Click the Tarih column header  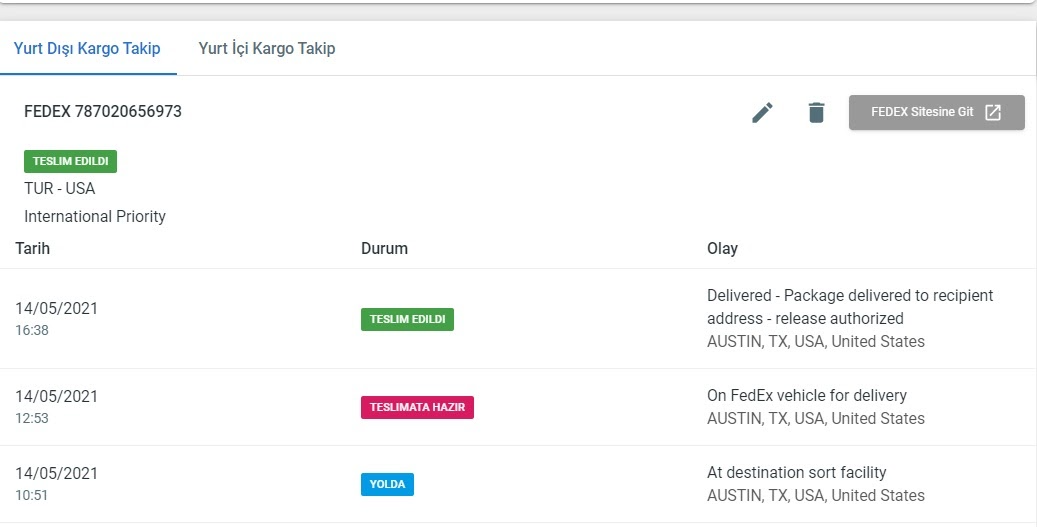click(x=32, y=249)
